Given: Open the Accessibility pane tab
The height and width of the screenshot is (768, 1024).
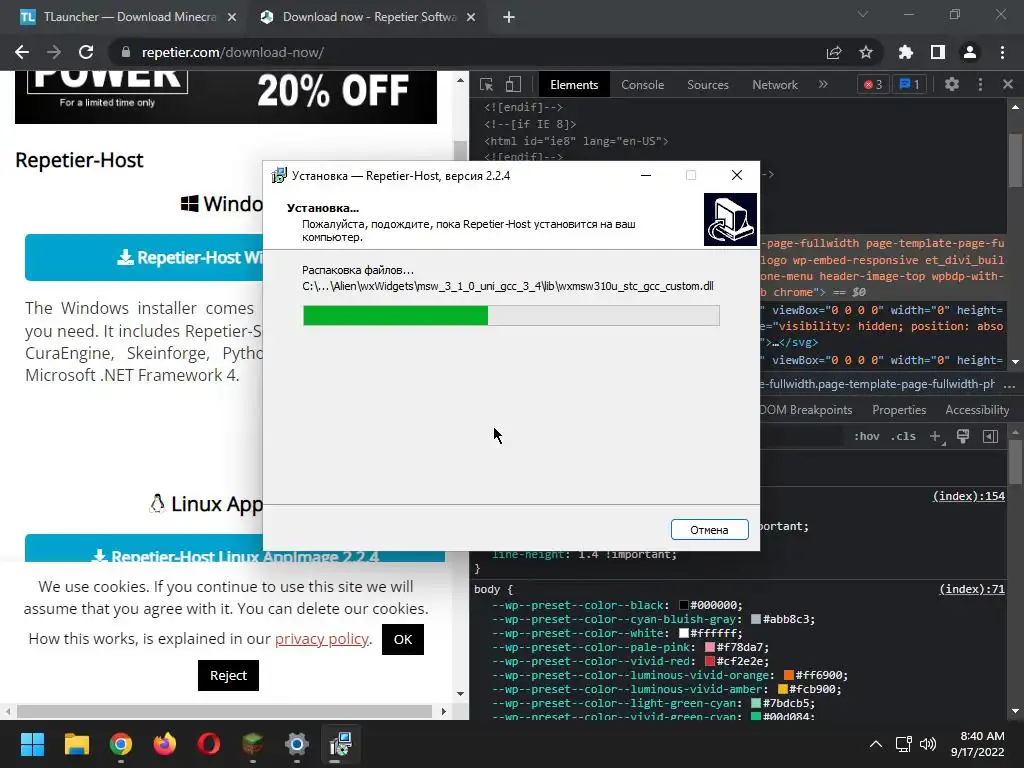Looking at the screenshot, I should (x=977, y=410).
